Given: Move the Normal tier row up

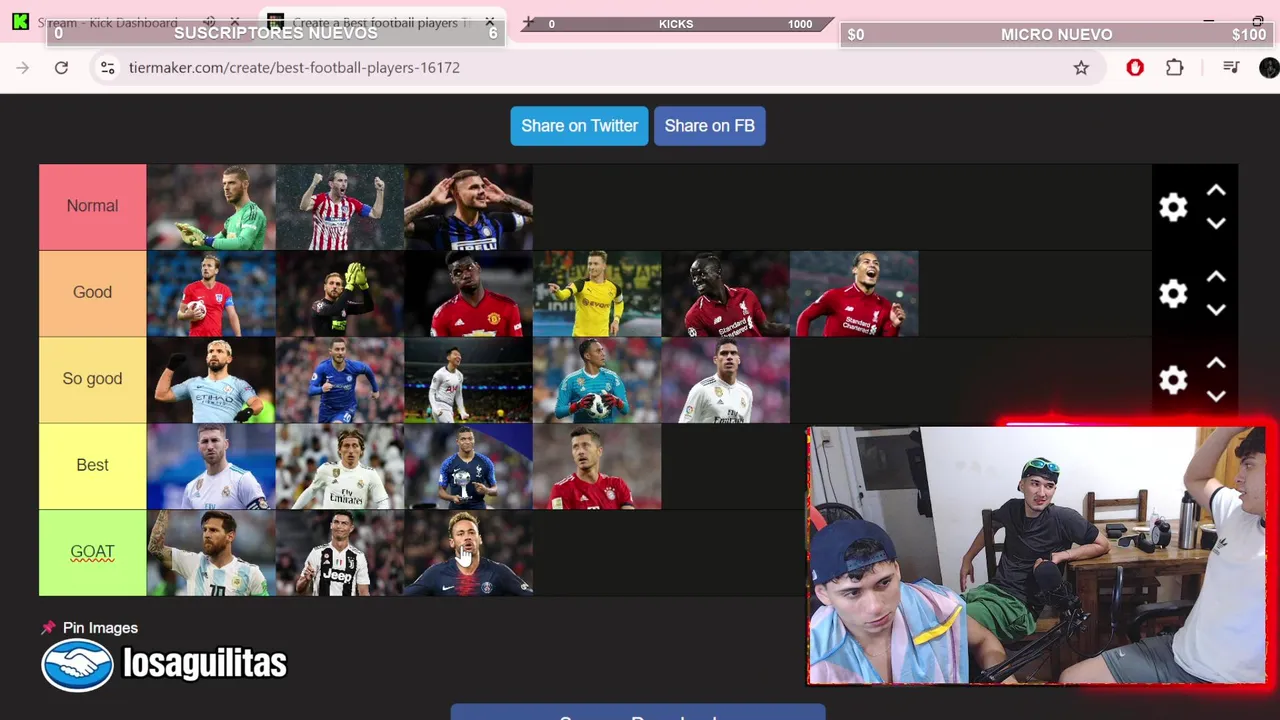Looking at the screenshot, I should (x=1216, y=190).
